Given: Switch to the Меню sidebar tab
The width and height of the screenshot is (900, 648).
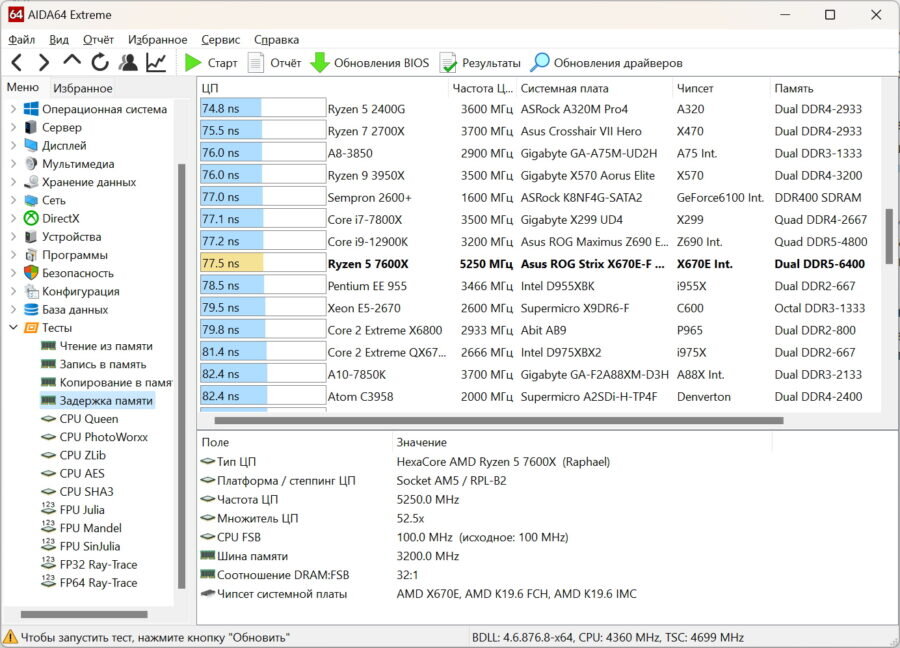Looking at the screenshot, I should pos(23,87).
